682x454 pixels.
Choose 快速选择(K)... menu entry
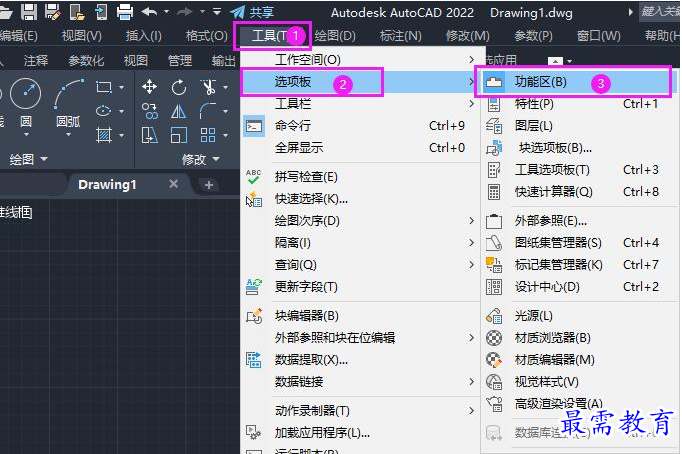point(360,199)
